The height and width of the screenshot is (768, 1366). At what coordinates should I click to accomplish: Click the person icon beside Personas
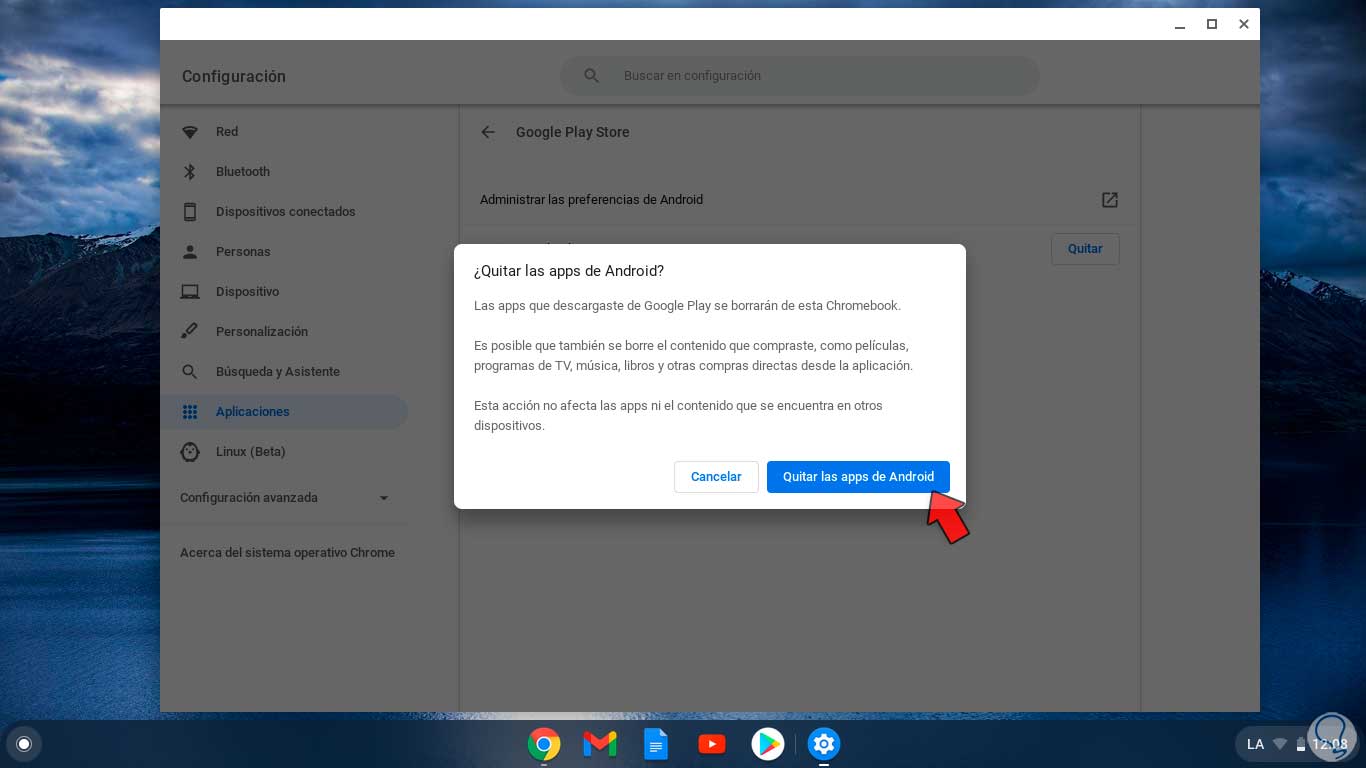pyautogui.click(x=190, y=252)
